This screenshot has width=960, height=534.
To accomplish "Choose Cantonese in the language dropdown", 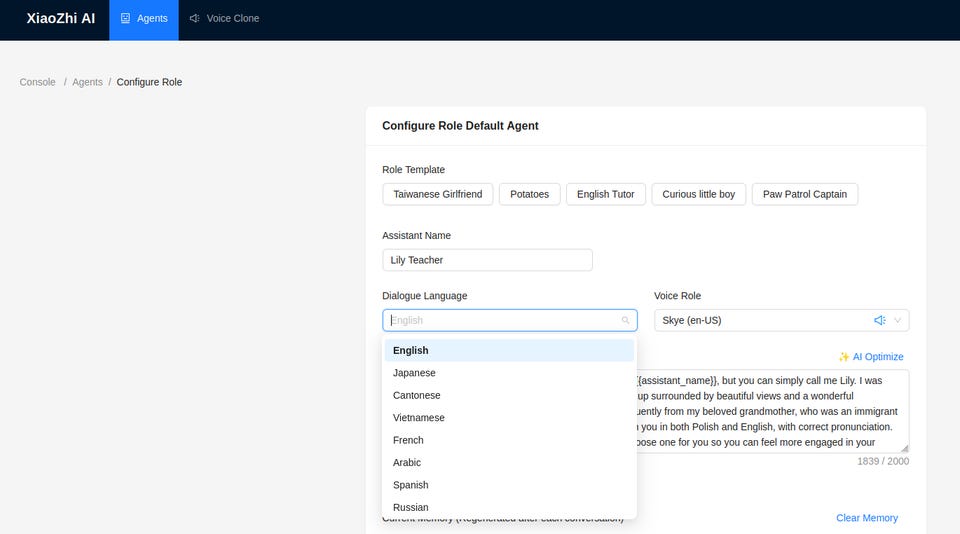I will point(417,395).
